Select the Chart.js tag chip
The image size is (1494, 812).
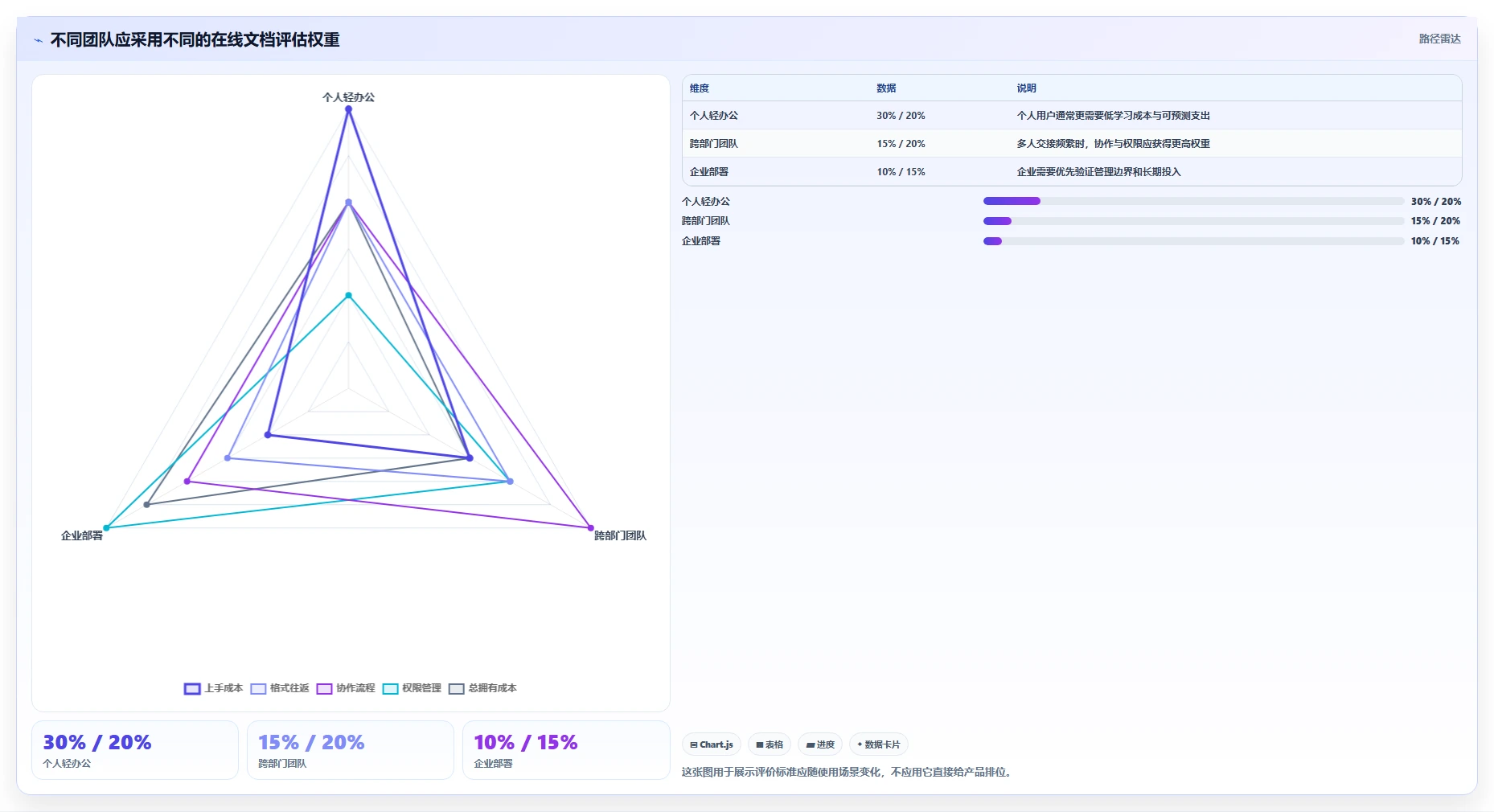712,744
